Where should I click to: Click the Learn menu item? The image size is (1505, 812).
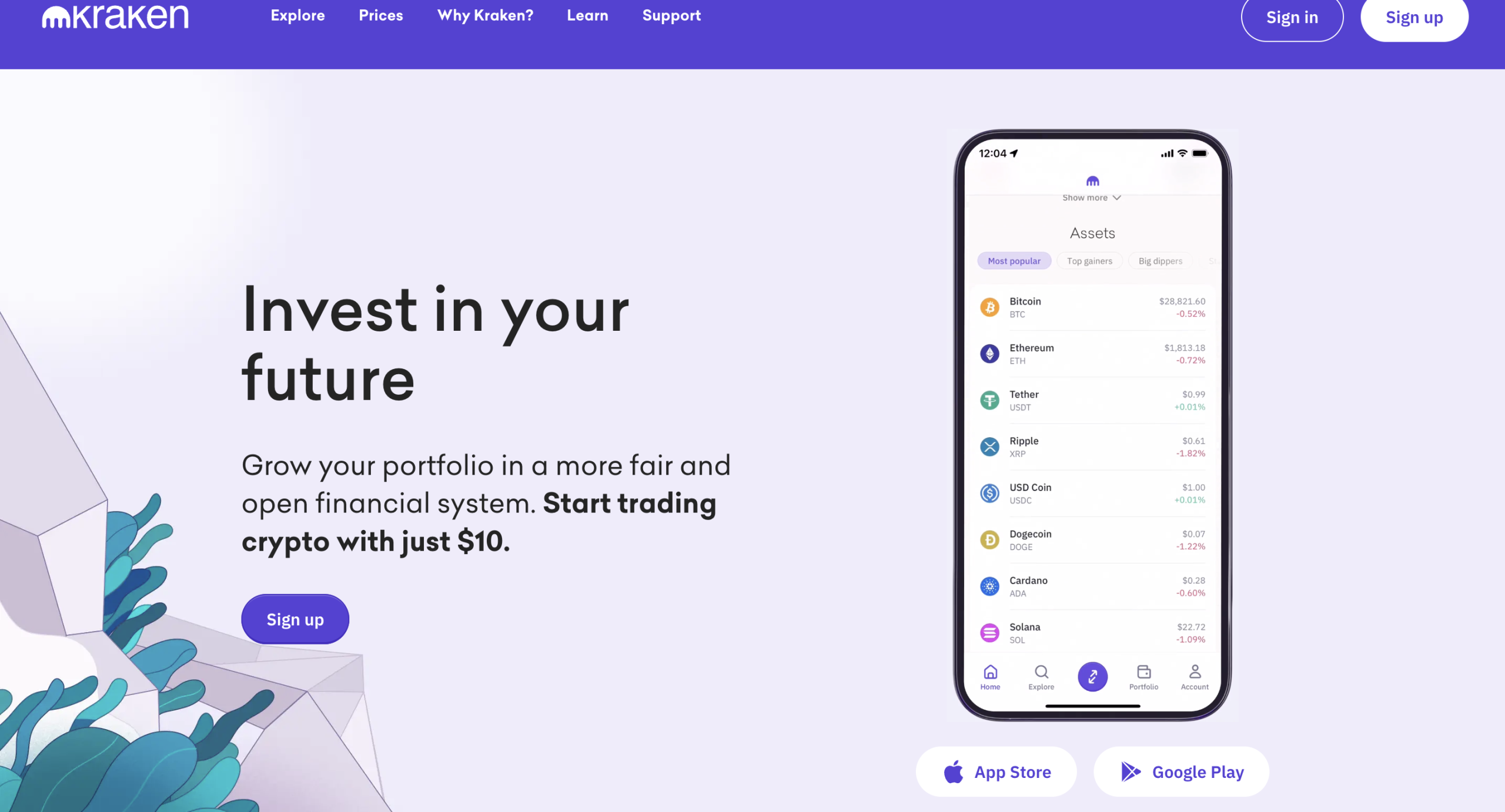click(x=587, y=15)
